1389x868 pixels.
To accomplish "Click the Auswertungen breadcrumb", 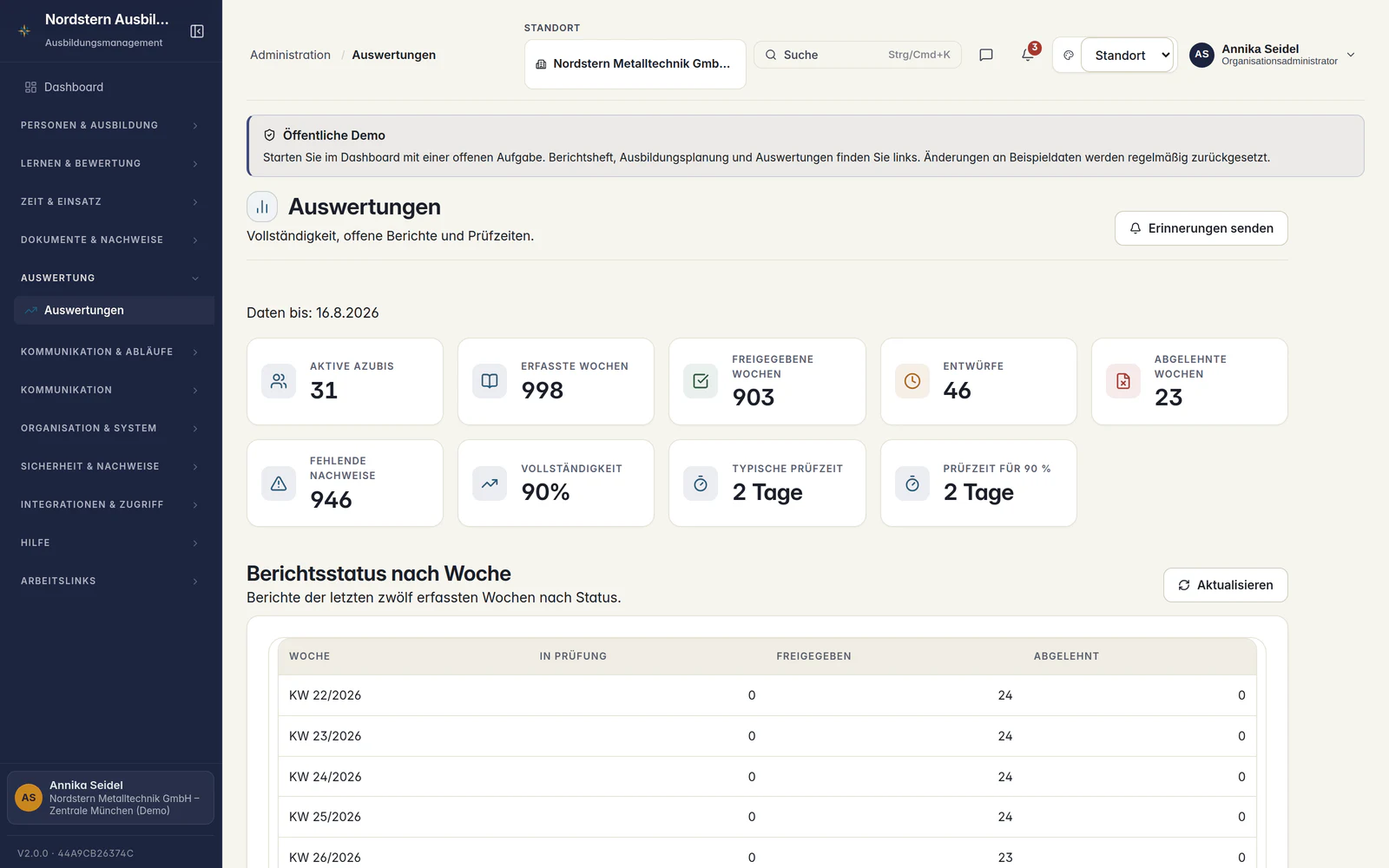I will [393, 55].
